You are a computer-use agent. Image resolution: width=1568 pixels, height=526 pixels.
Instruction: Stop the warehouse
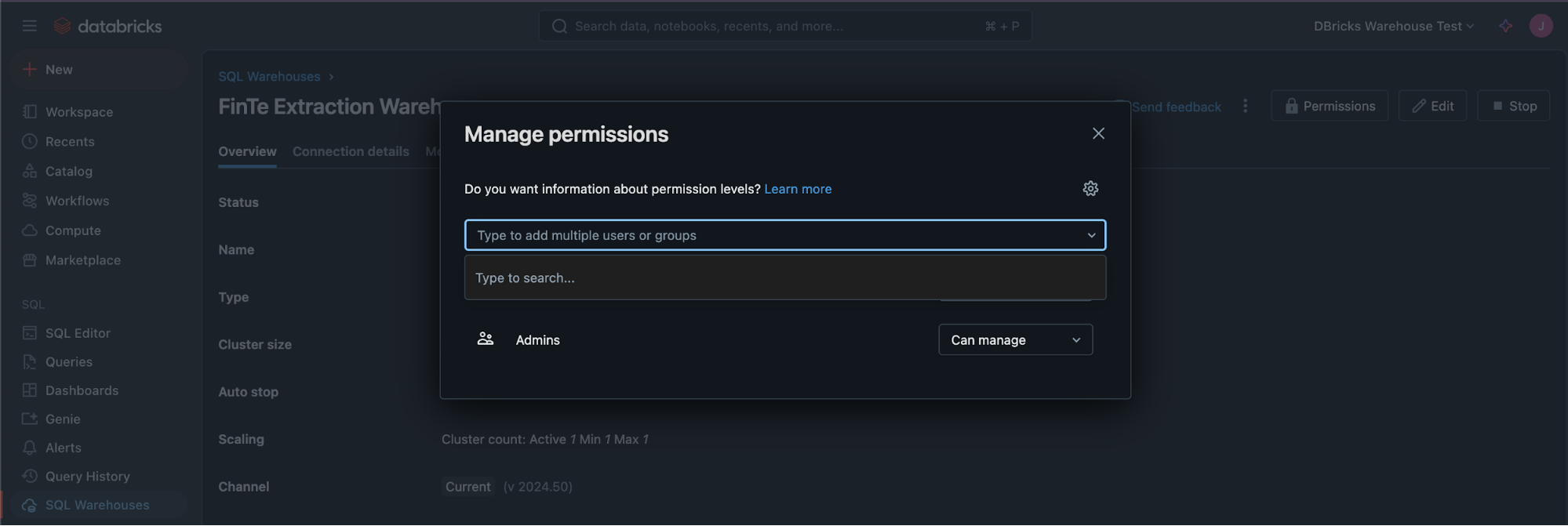click(x=1514, y=106)
